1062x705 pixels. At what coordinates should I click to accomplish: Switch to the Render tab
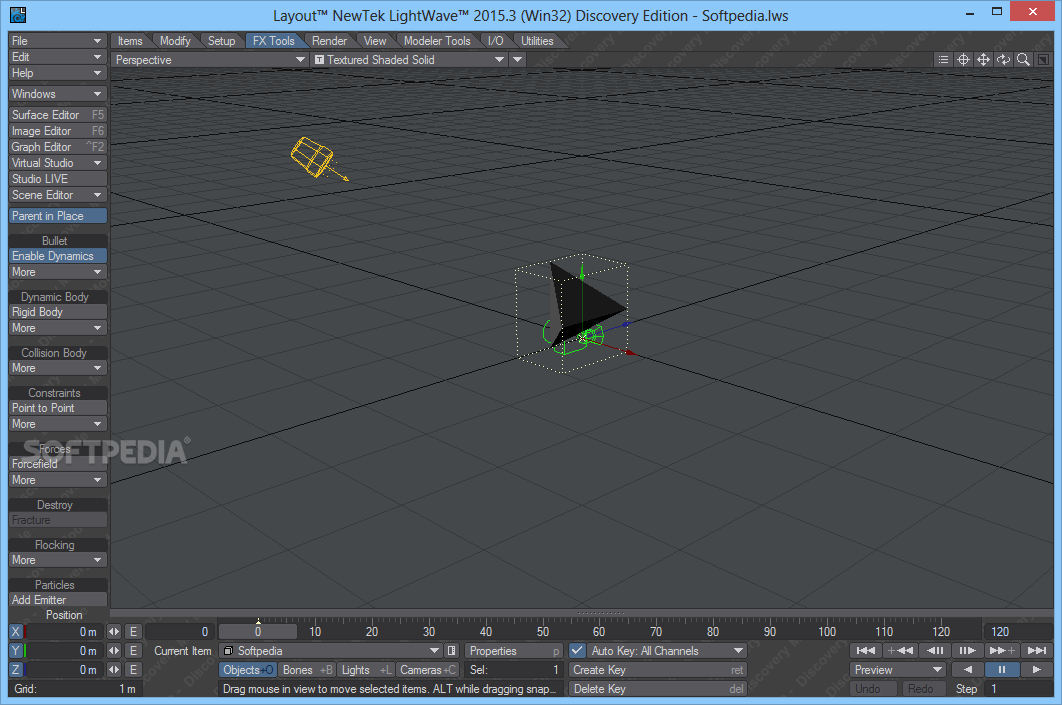pos(329,41)
